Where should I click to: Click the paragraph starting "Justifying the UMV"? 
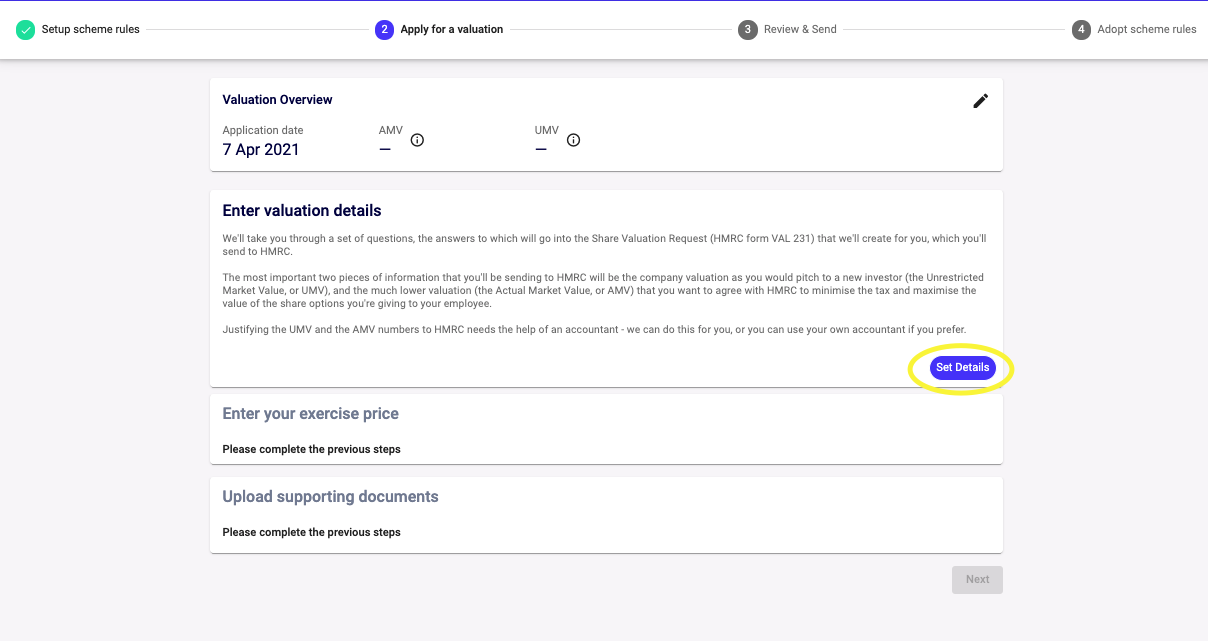[x=596, y=330]
